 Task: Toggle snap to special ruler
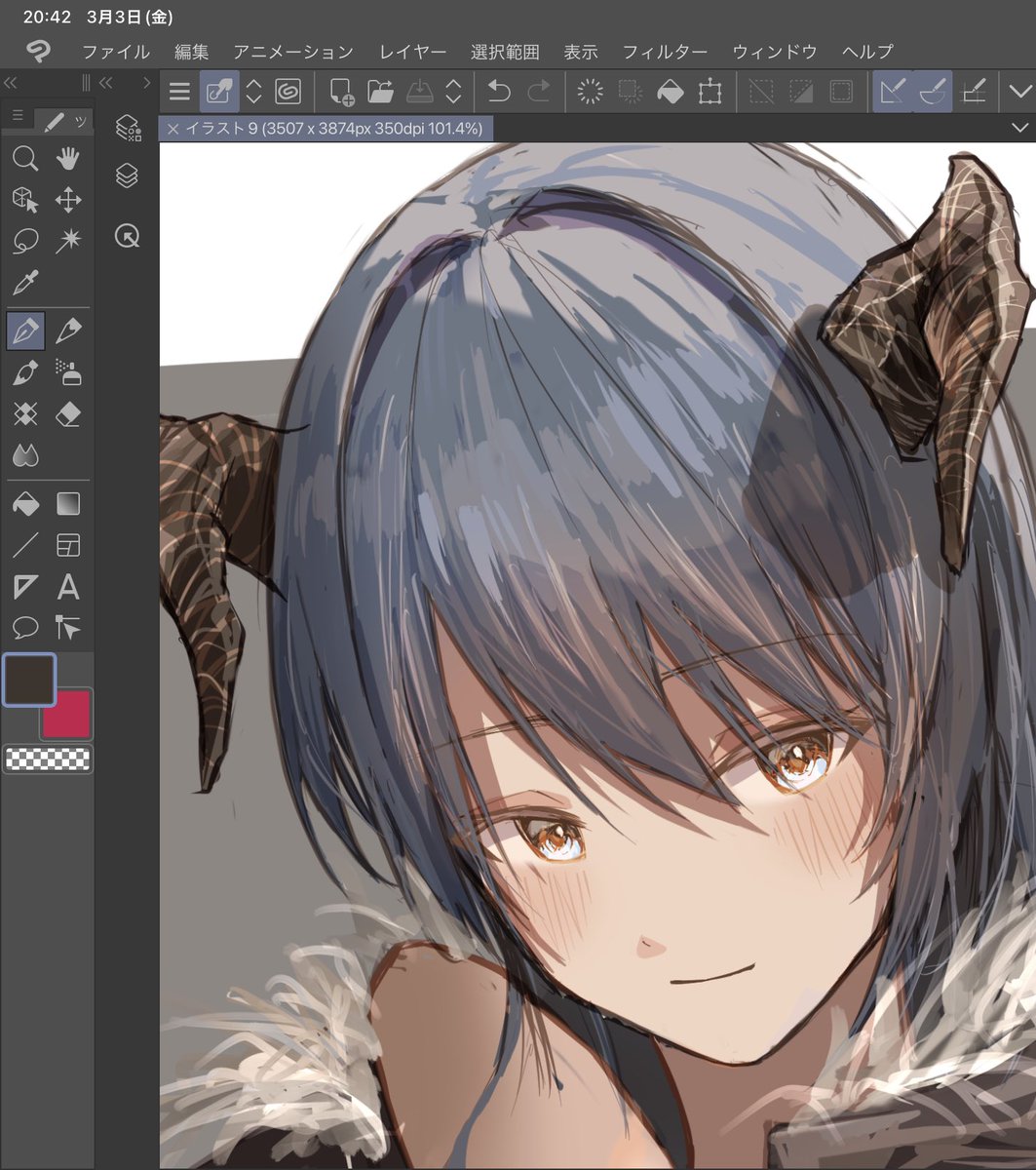[x=933, y=92]
